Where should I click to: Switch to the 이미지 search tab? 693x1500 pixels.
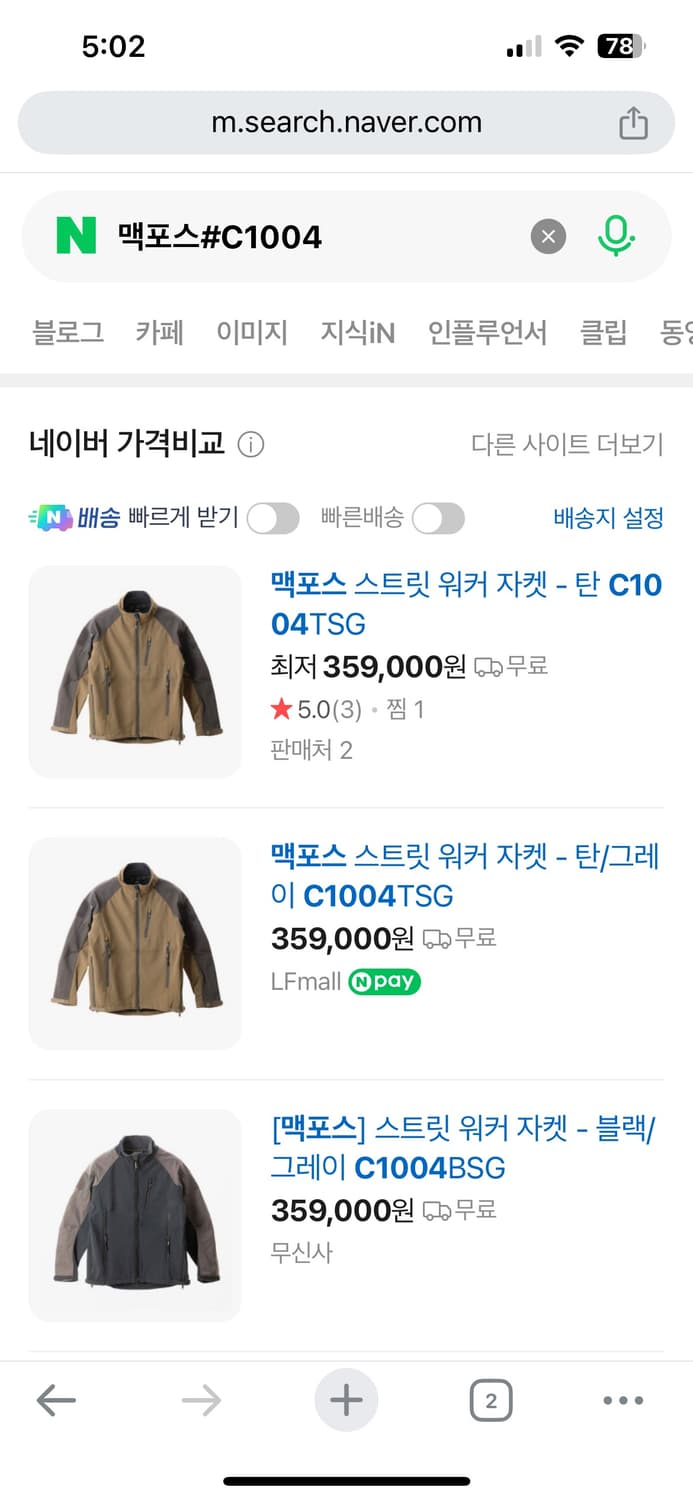(251, 335)
